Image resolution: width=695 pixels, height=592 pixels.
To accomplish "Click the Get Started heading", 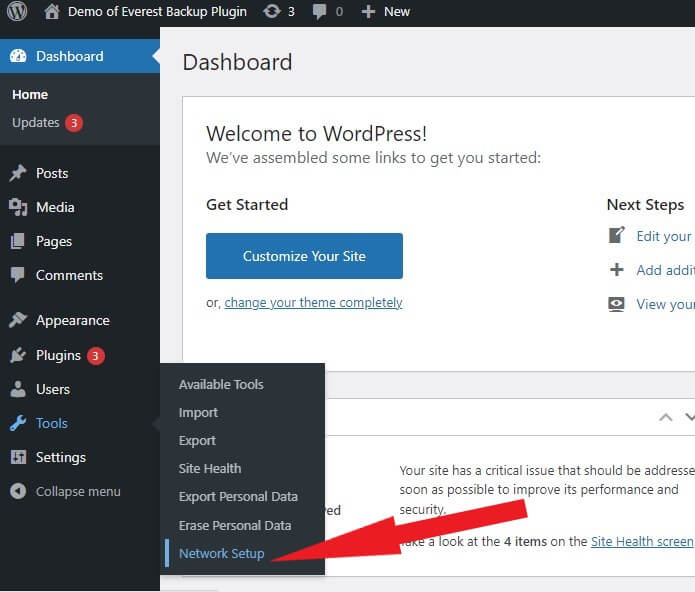I will (247, 204).
